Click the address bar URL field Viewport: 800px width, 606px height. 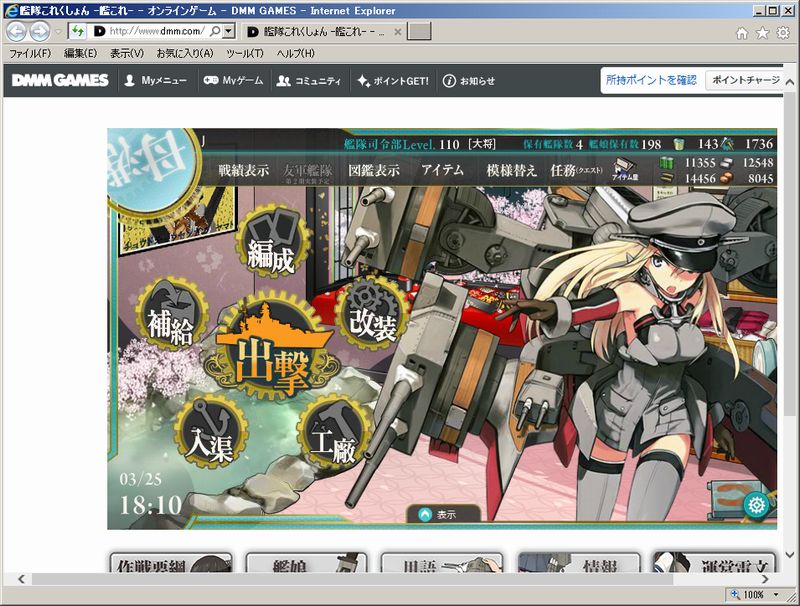pyautogui.click(x=157, y=31)
